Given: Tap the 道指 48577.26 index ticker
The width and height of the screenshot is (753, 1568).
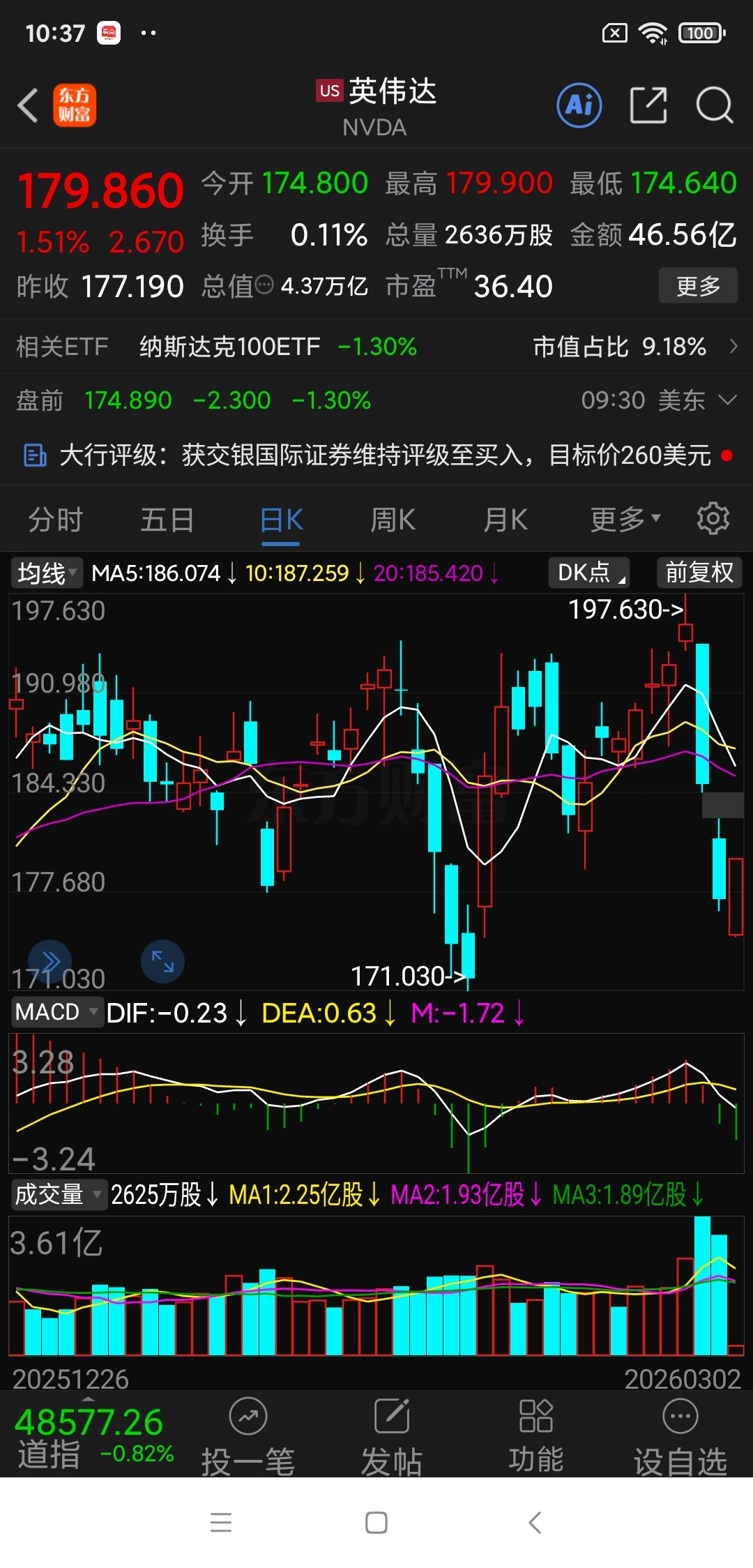Looking at the screenshot, I should pos(95,1437).
